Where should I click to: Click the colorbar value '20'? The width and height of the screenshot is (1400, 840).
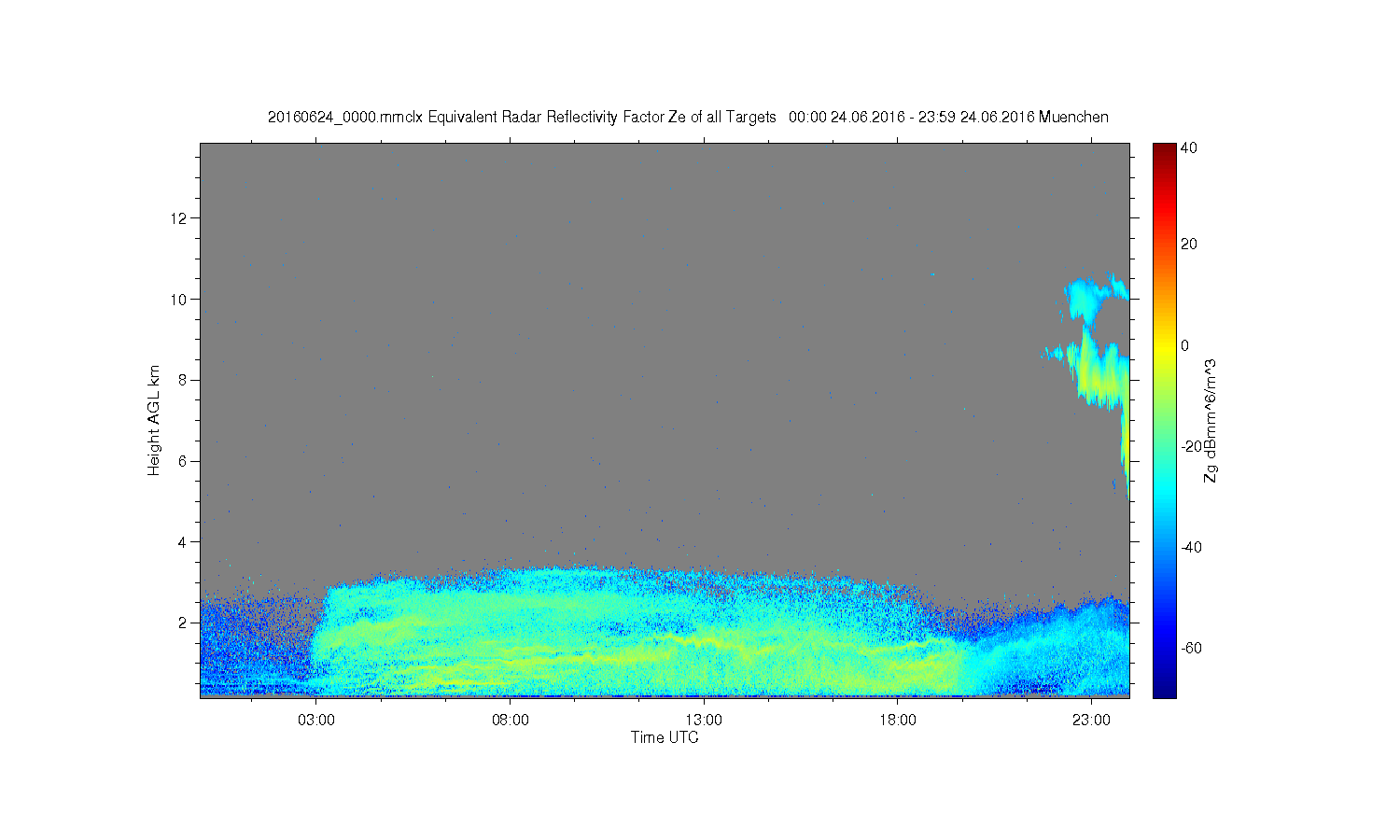coord(1189,245)
